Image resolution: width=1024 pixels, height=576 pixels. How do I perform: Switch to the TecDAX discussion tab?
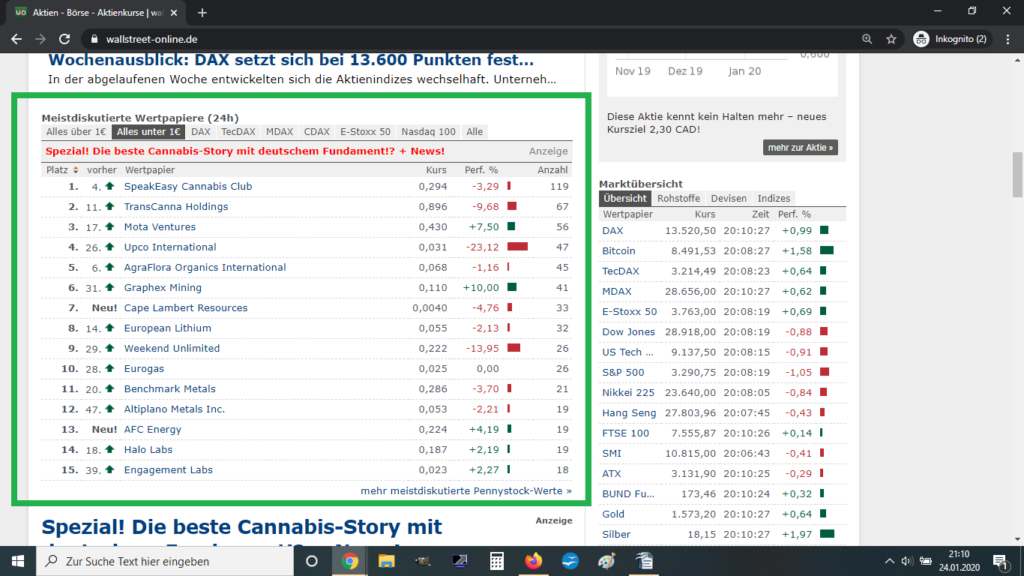(238, 132)
